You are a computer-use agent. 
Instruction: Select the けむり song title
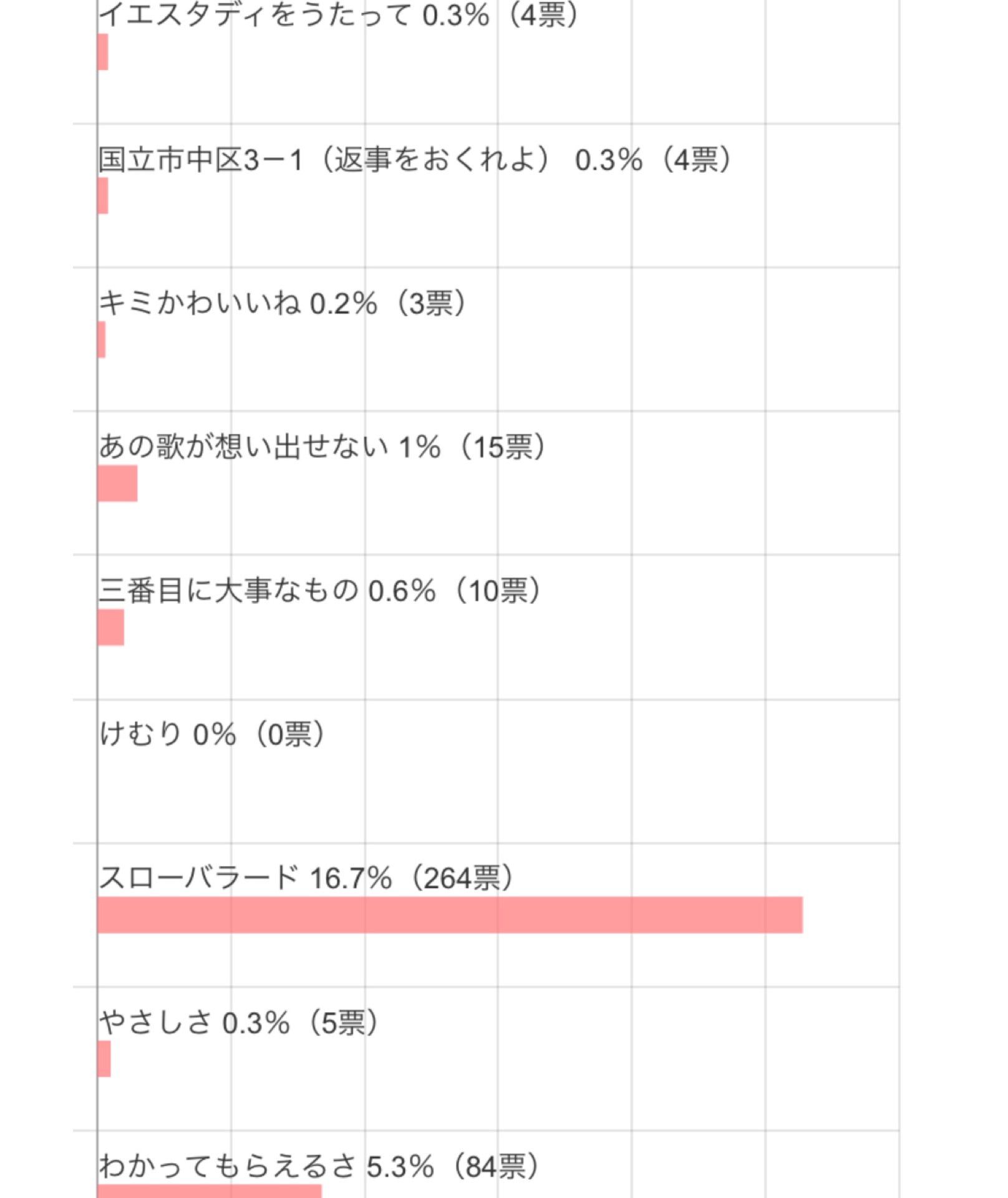140,734
